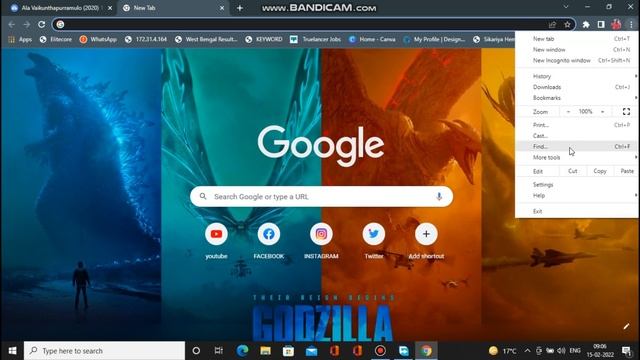The image size is (640, 360).
Task: Open the Home - Canva bookmark
Action: [x=372, y=39]
